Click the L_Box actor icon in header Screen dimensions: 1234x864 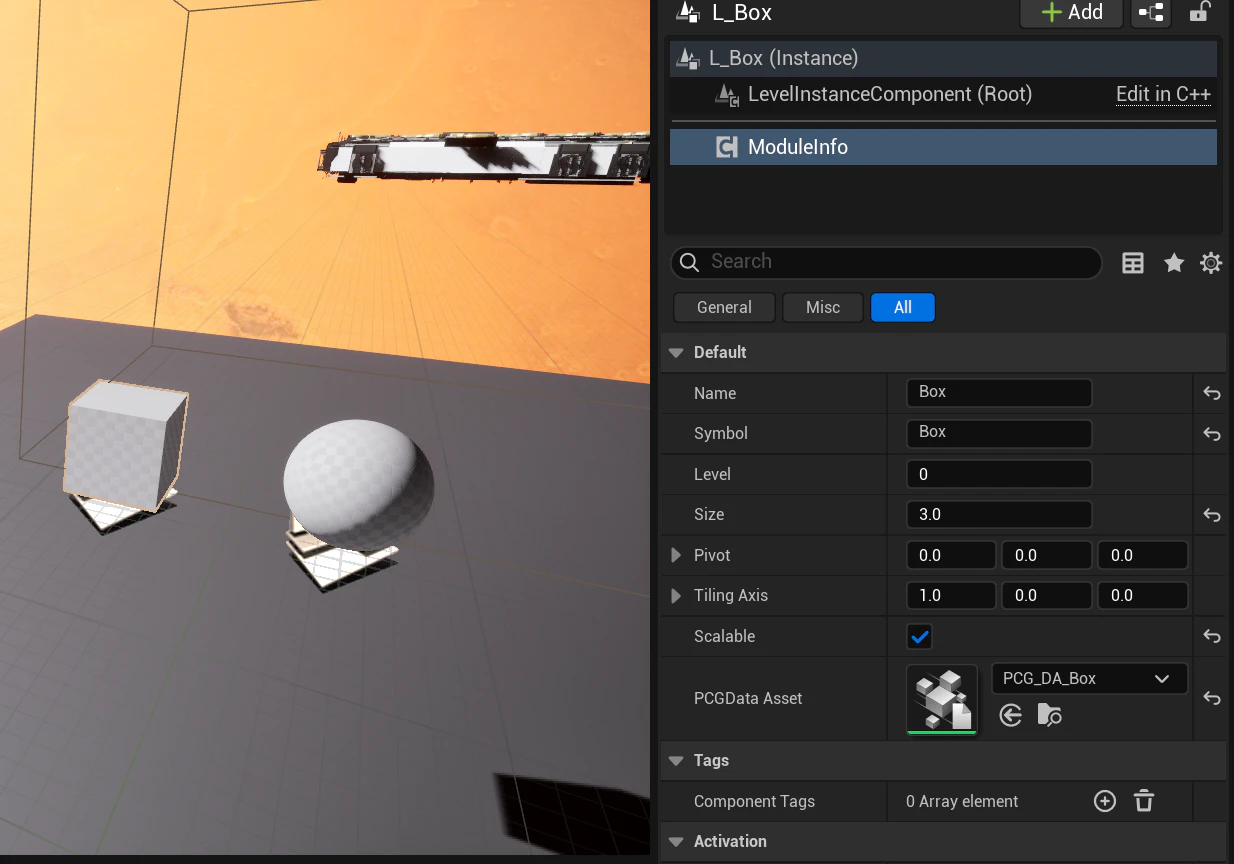(687, 12)
